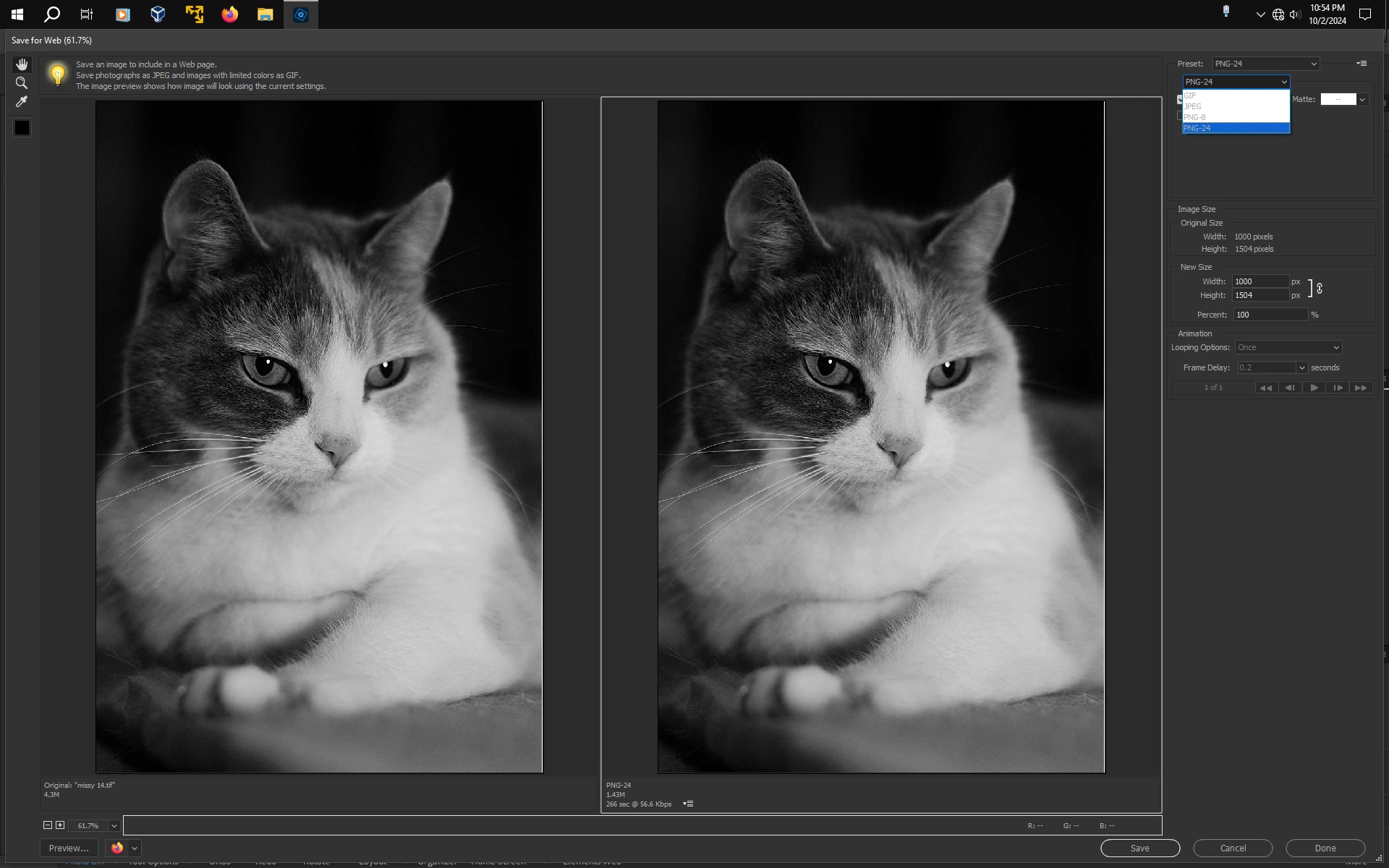Open the optimize panel flyout menu
Viewport: 1389px width, 868px height.
[x=1361, y=64]
